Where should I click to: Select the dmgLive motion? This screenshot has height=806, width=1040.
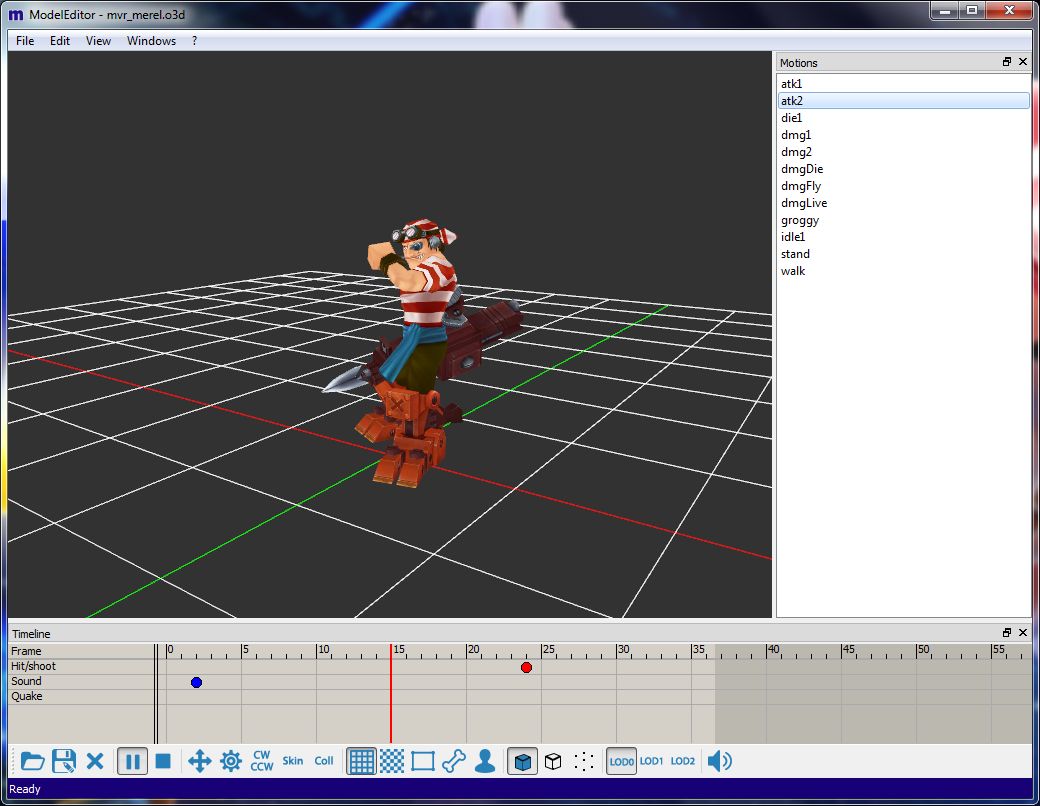click(x=903, y=203)
